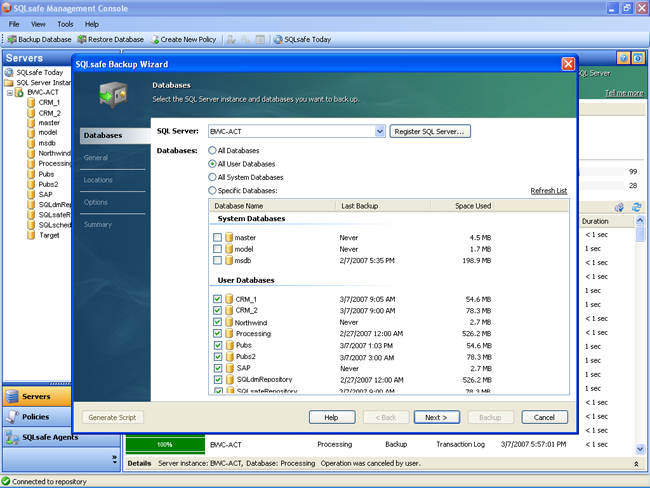This screenshot has width=650, height=488.
Task: Click the disabled key toolbar icon
Action: tap(246, 39)
